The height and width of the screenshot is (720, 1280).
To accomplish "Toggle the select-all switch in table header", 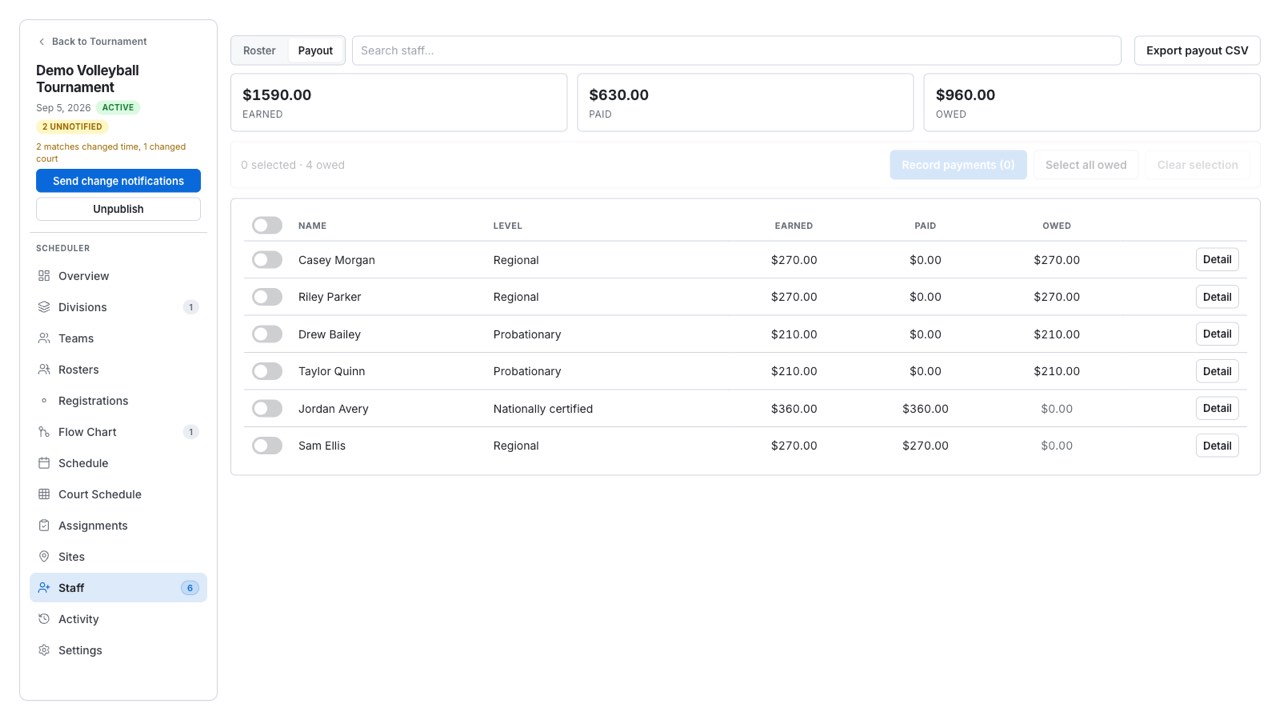I will 267,225.
